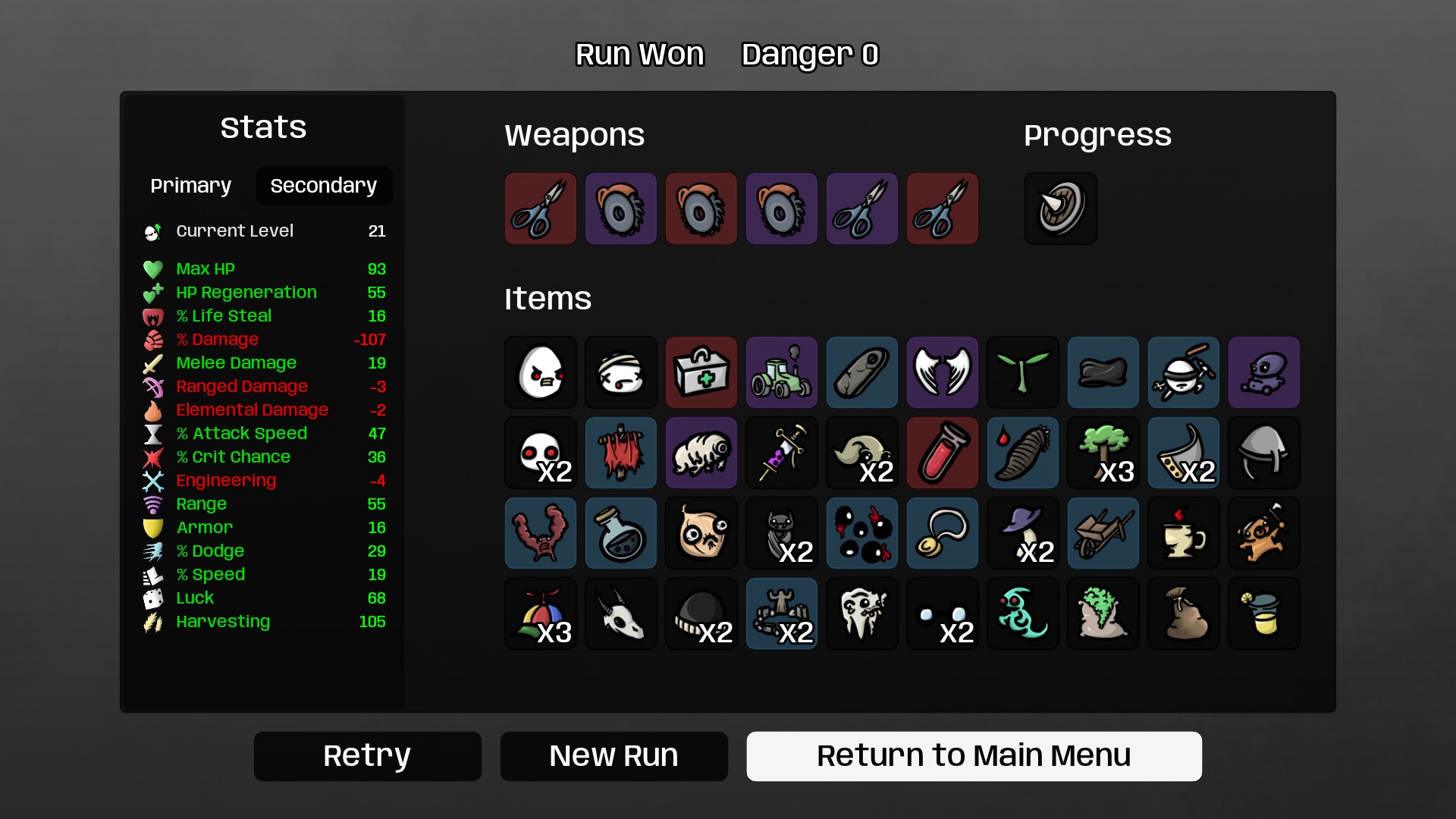Select the coffee cup item

coord(1184,533)
